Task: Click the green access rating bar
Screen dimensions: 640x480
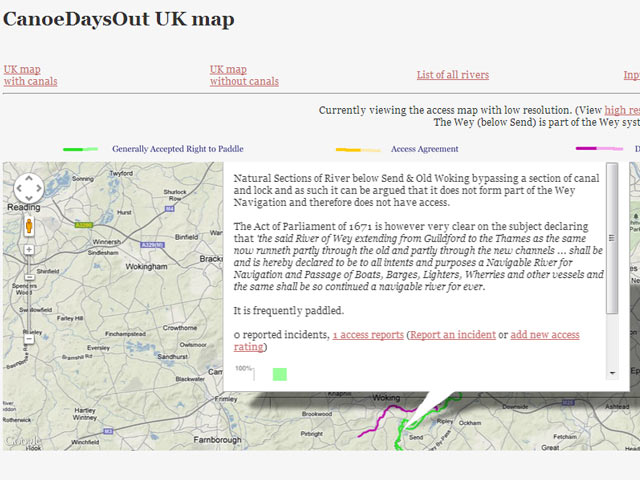Action: pyautogui.click(x=280, y=374)
